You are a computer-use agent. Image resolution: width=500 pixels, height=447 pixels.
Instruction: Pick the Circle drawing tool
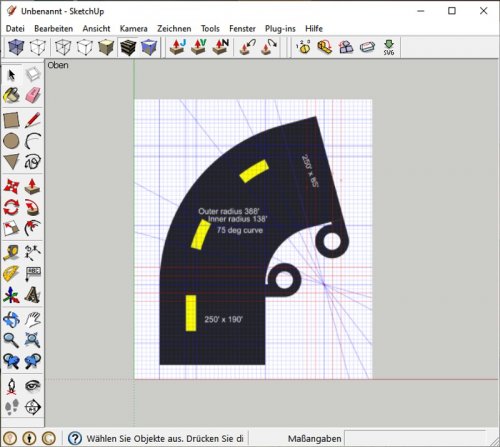pos(11,141)
